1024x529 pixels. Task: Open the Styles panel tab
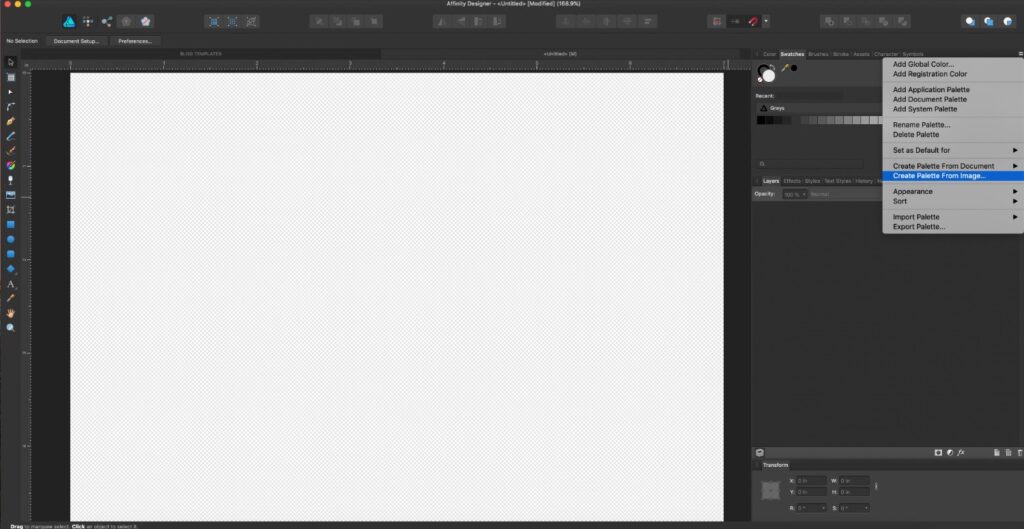[x=812, y=181]
